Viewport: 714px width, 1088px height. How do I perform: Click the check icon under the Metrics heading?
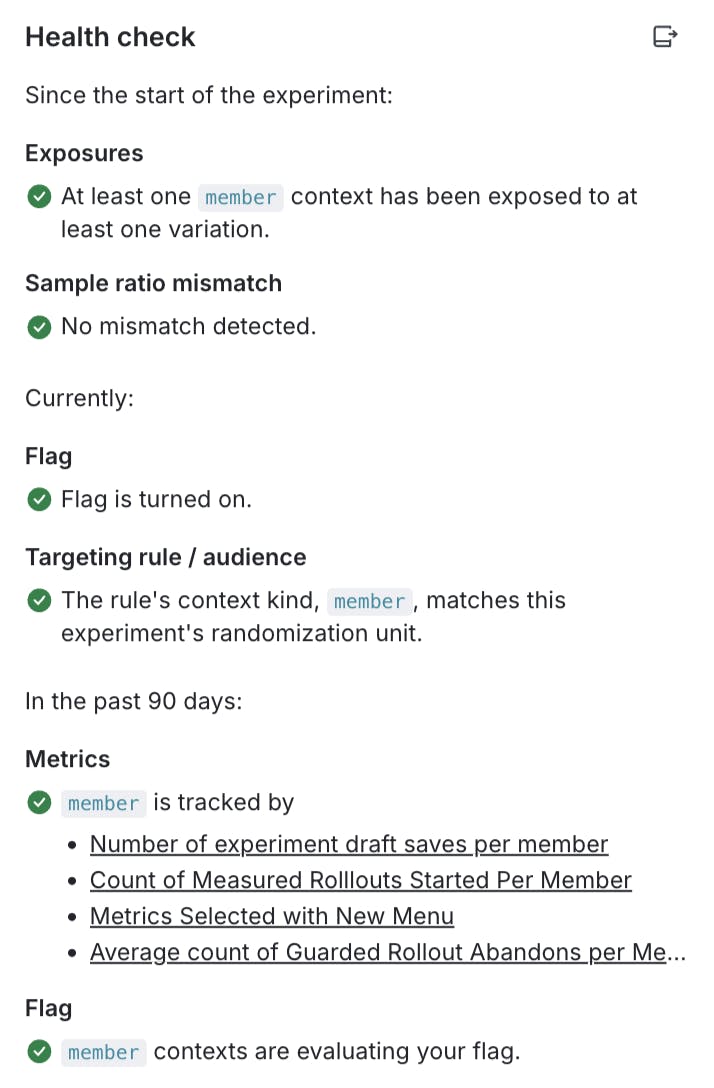pyautogui.click(x=39, y=803)
